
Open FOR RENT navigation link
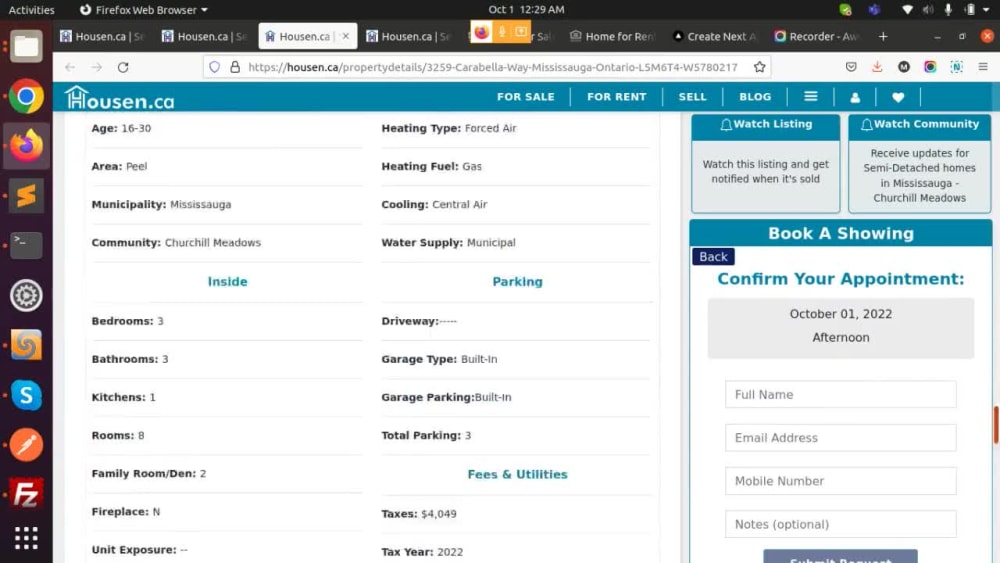click(617, 97)
